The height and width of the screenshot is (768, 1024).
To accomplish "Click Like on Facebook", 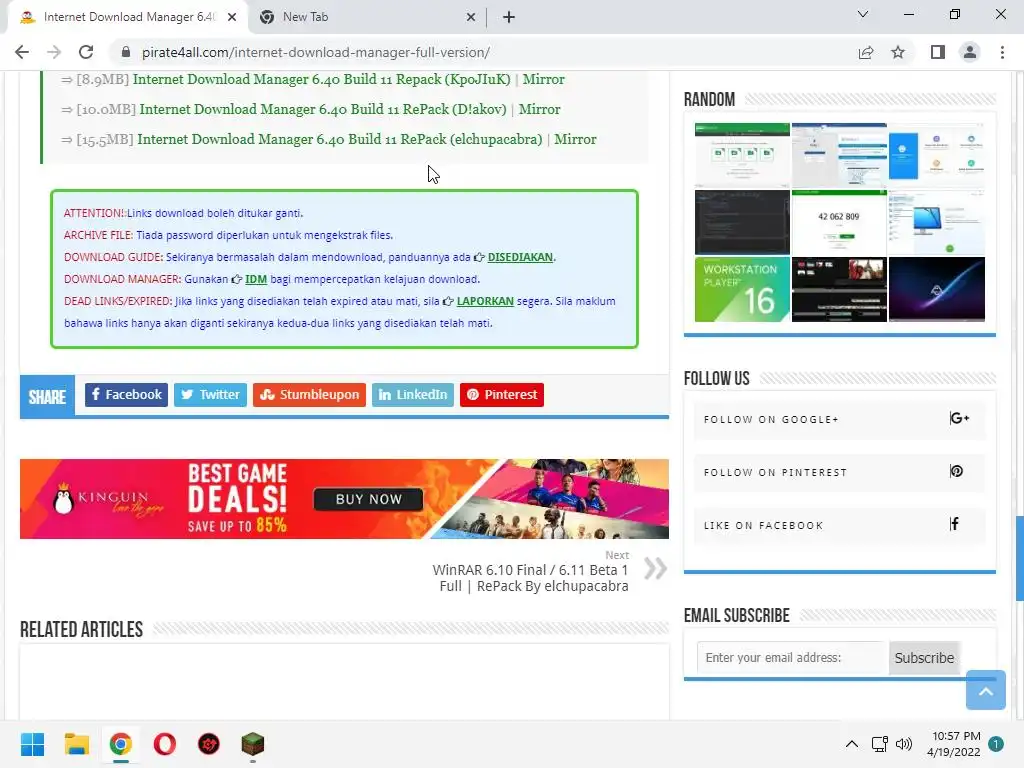I will click(839, 524).
